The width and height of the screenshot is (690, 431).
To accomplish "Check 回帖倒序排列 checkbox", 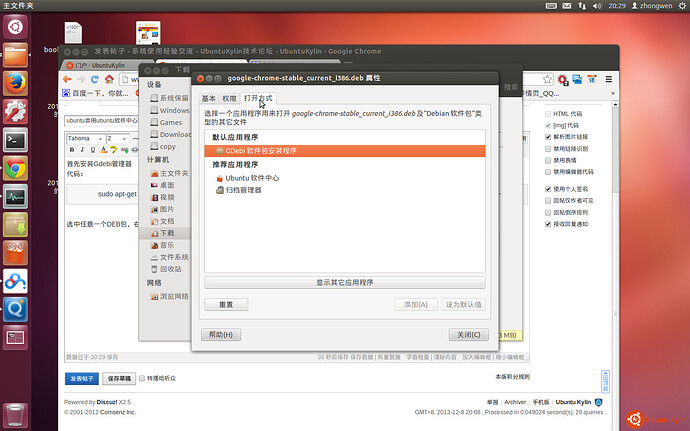I will click(548, 212).
